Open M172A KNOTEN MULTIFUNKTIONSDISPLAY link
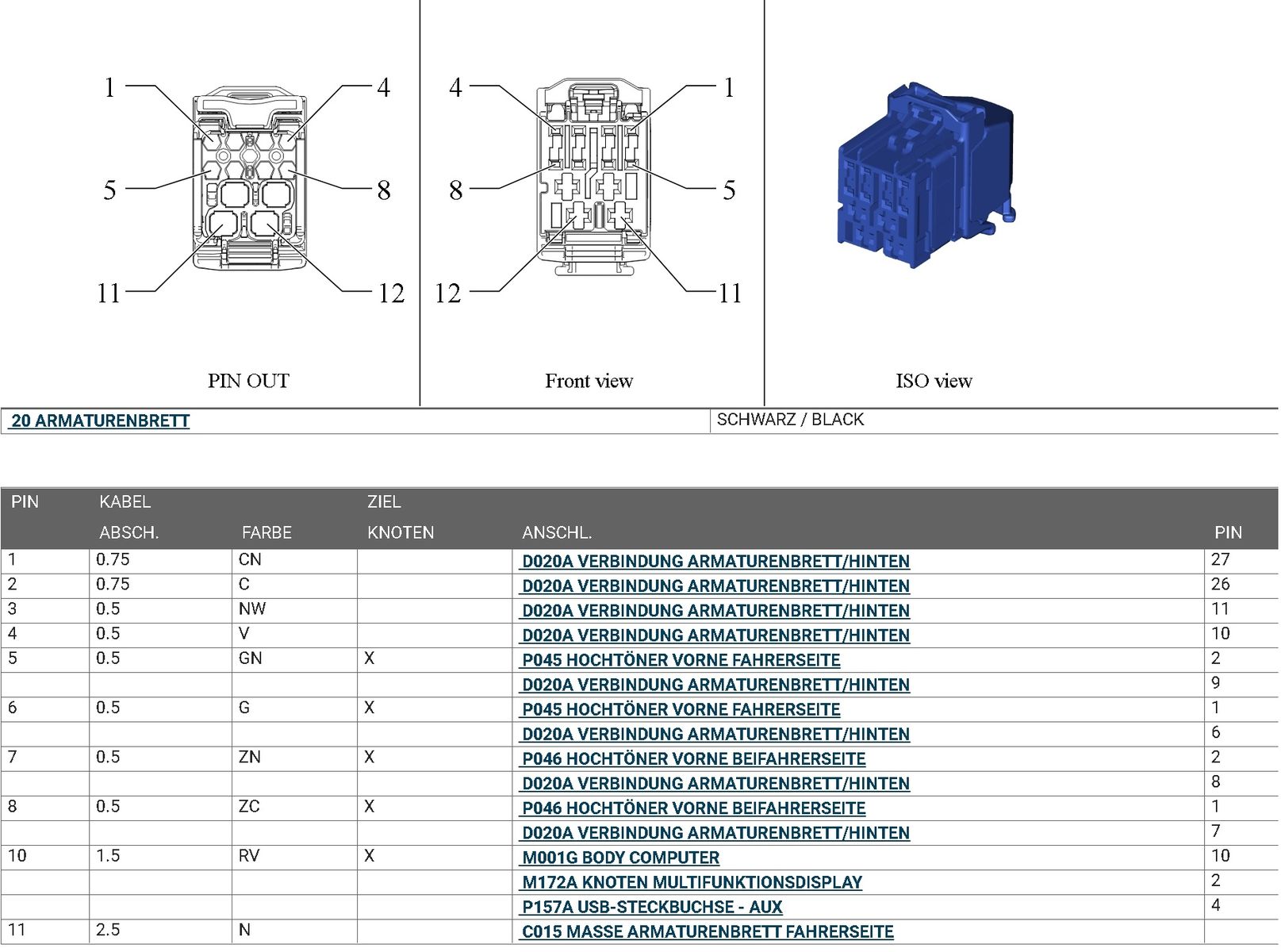The image size is (1281, 952). (692, 882)
